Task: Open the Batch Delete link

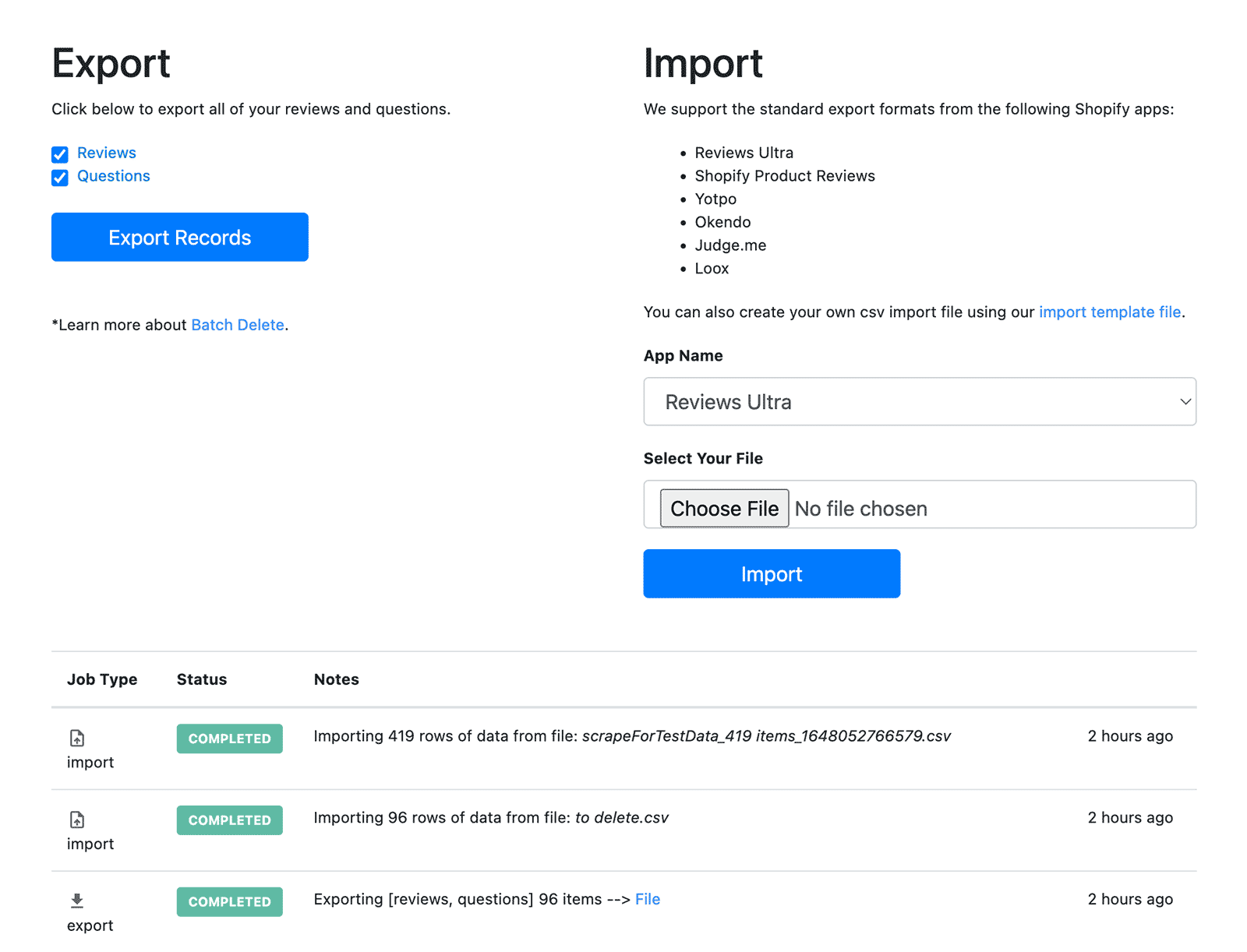Action: pos(237,325)
